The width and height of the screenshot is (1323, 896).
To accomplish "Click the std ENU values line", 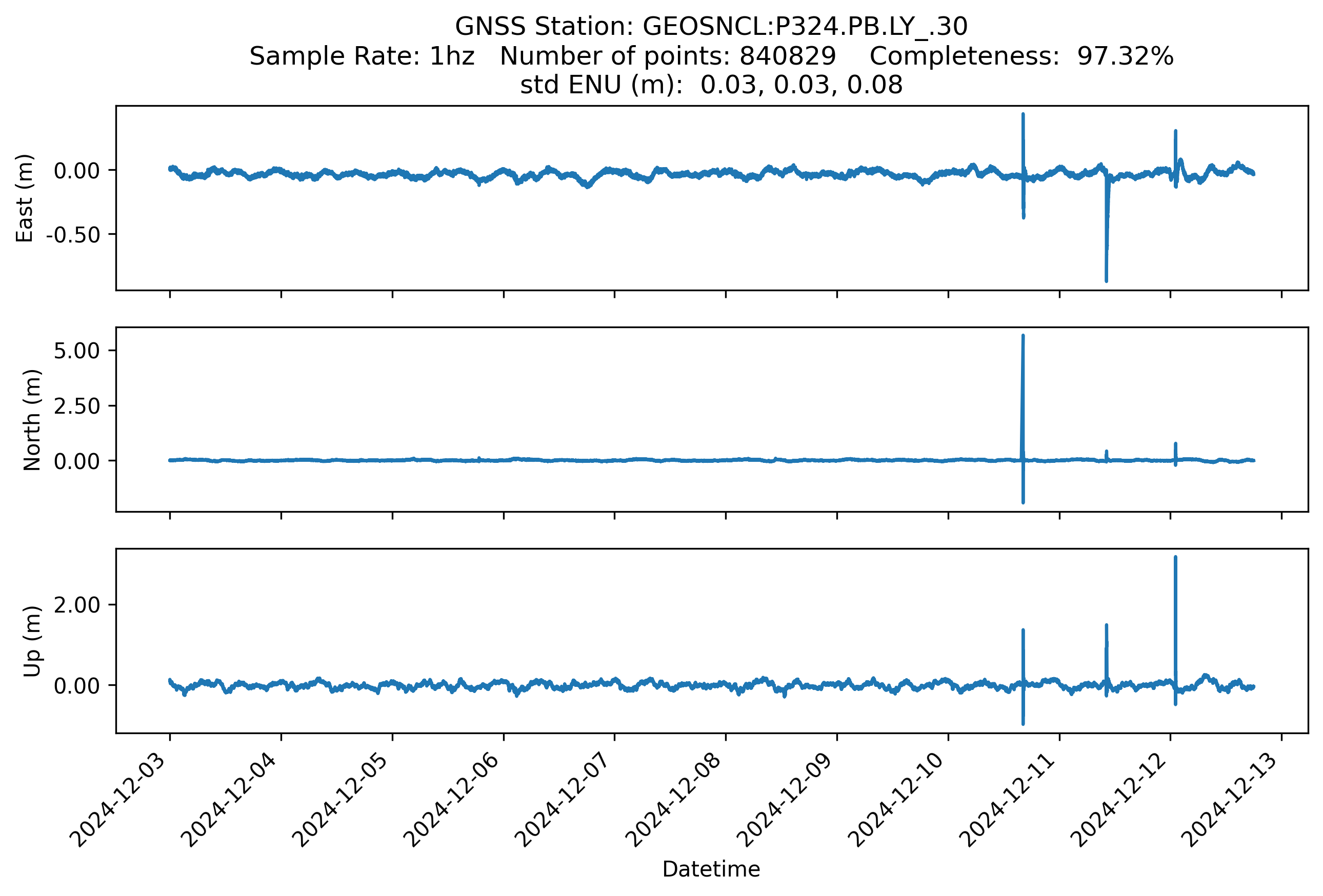I will 711,85.
